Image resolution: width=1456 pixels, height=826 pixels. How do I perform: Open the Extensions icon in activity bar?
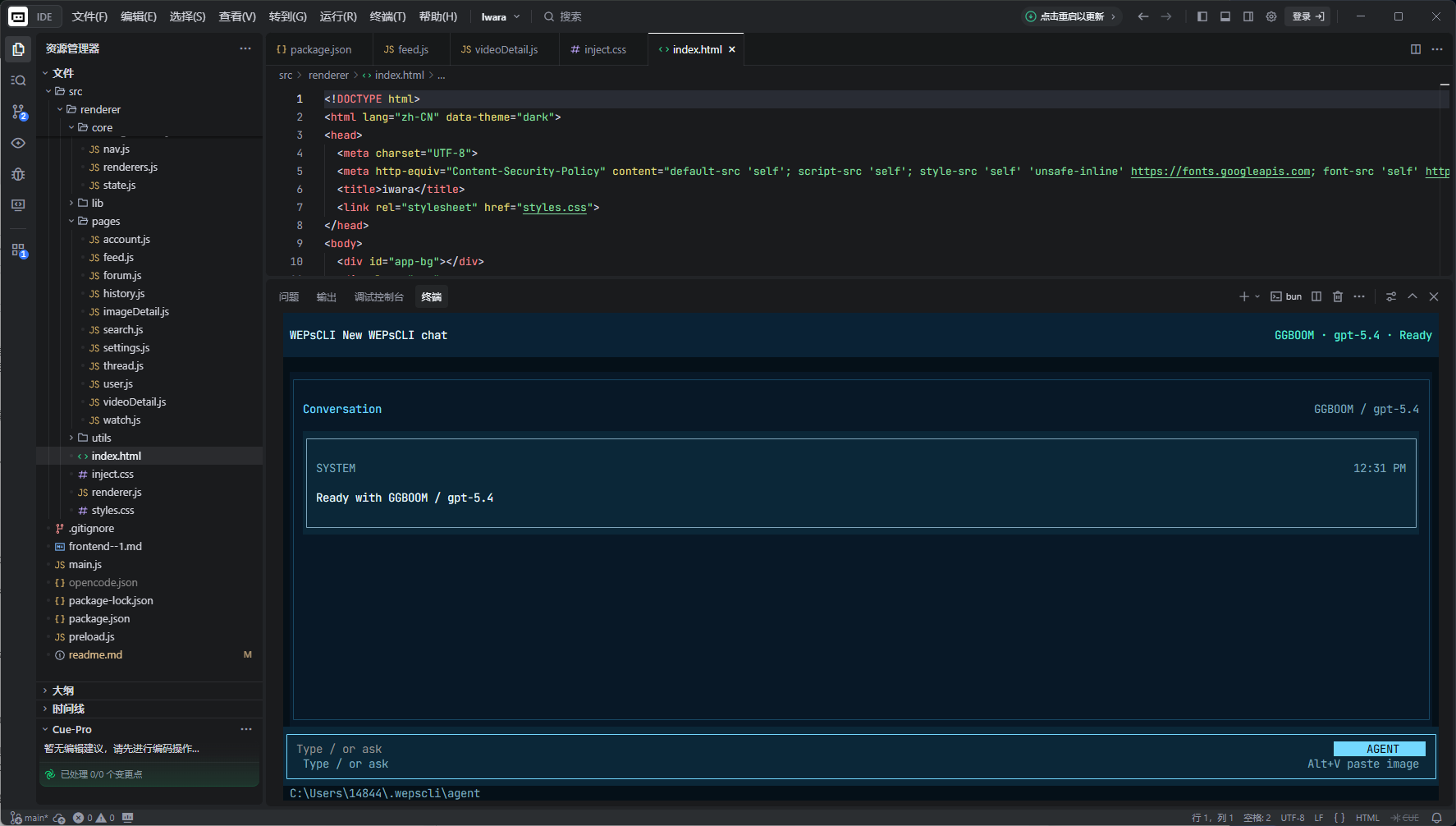click(18, 250)
